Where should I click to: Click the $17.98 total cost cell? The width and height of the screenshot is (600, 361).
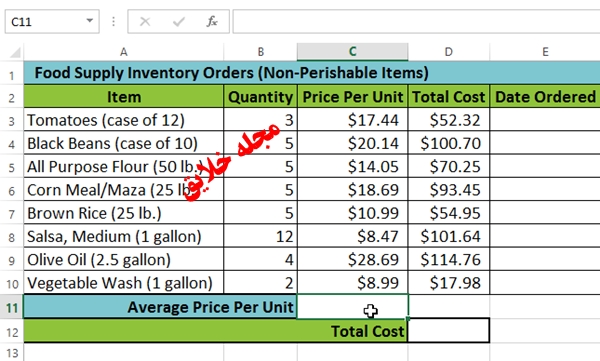coord(449,283)
